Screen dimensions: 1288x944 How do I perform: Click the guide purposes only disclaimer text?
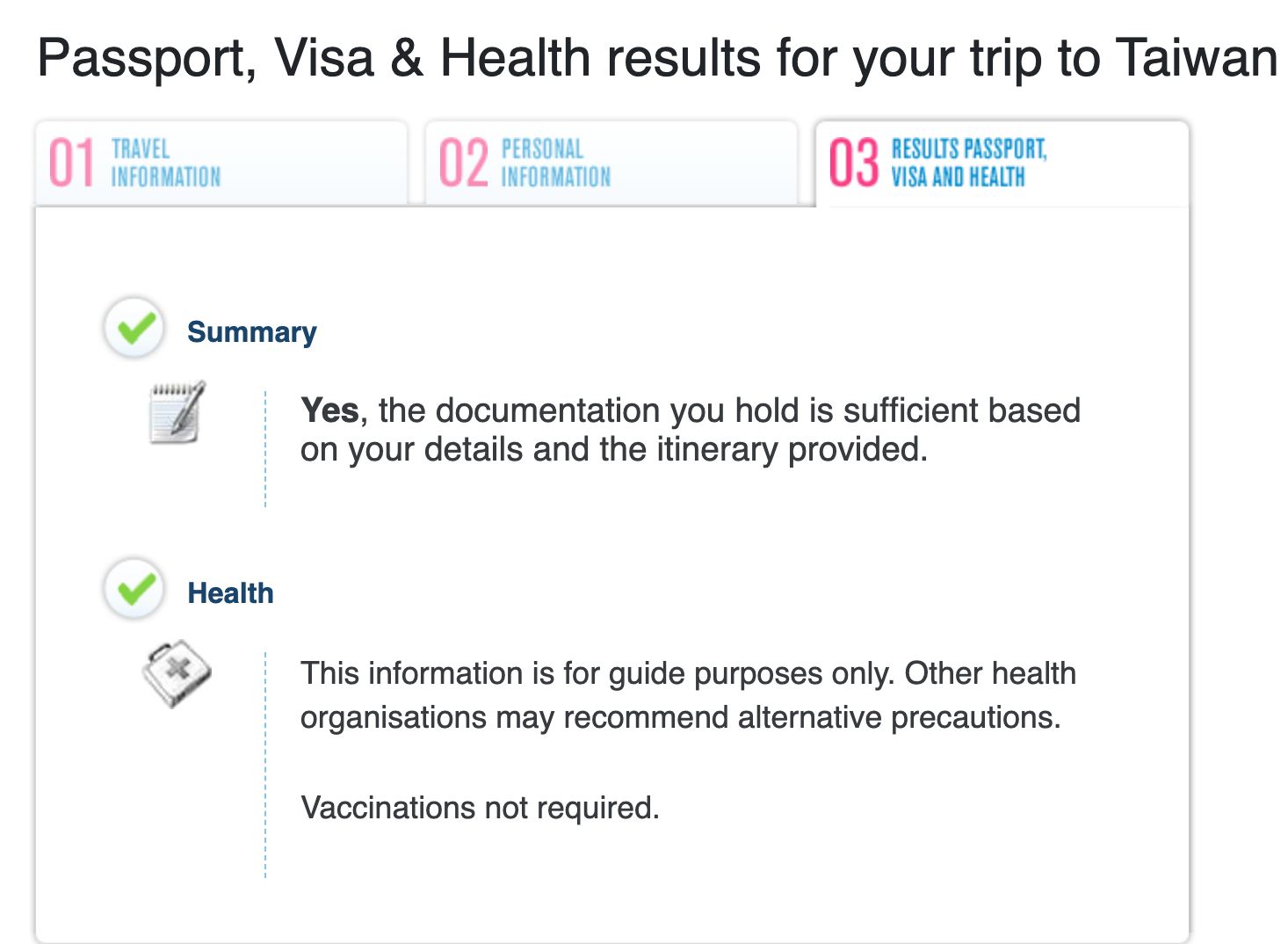coord(687,694)
